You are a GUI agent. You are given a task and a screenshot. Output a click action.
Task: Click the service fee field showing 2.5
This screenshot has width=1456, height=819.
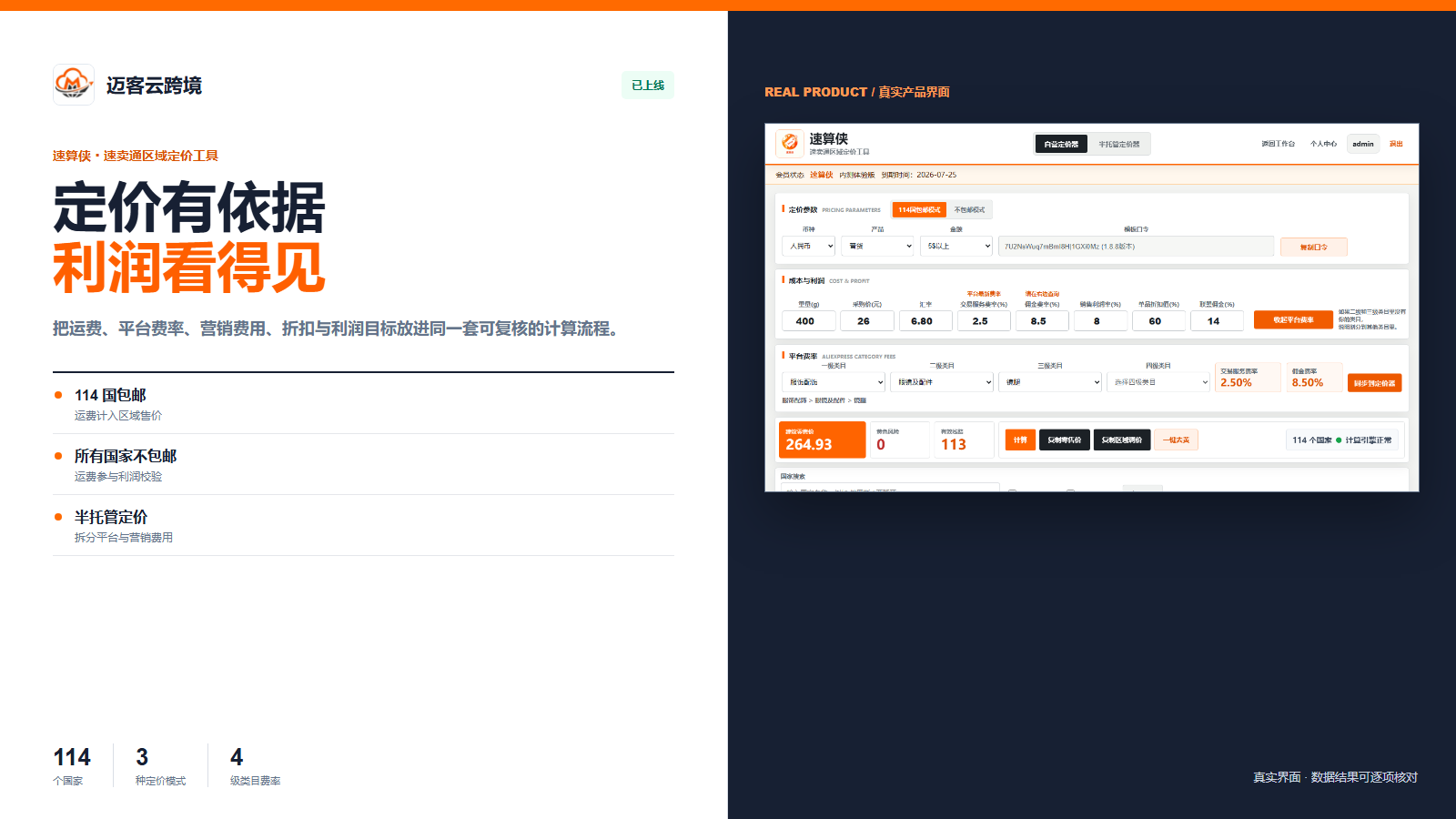click(984, 321)
